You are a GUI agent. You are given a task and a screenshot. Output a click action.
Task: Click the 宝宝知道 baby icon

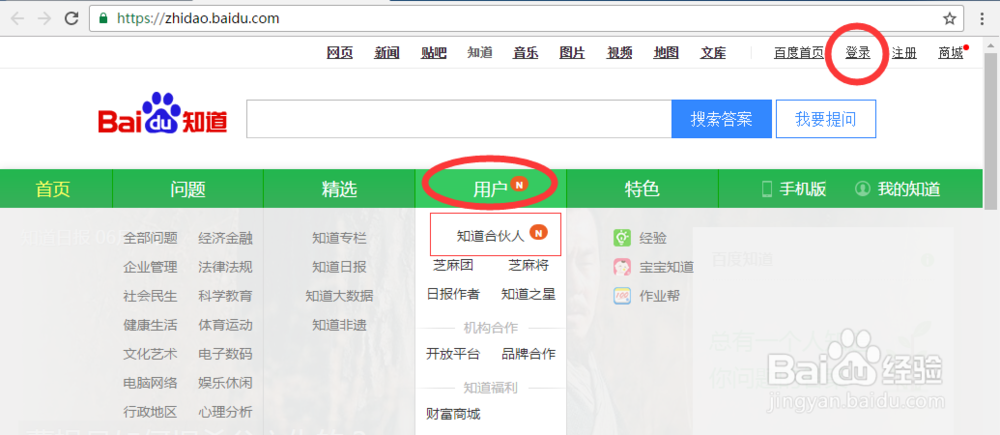click(x=622, y=267)
